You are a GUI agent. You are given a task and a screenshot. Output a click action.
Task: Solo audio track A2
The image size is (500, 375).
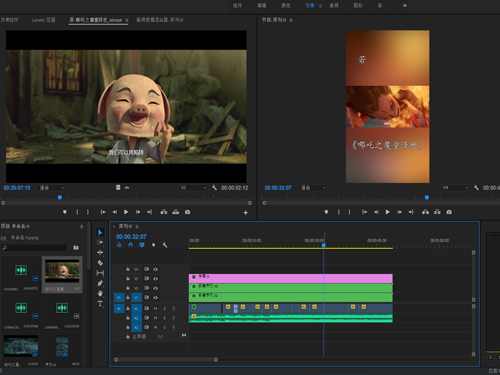coord(164,318)
